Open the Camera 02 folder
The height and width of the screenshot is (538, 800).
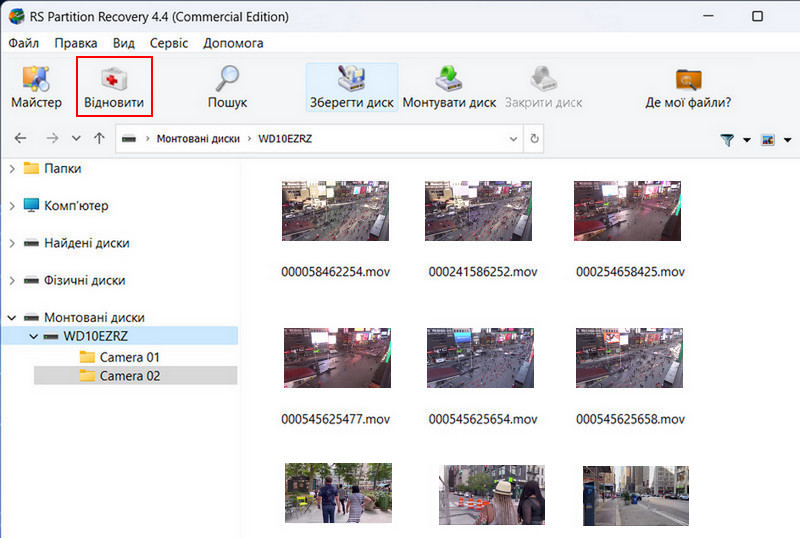130,376
